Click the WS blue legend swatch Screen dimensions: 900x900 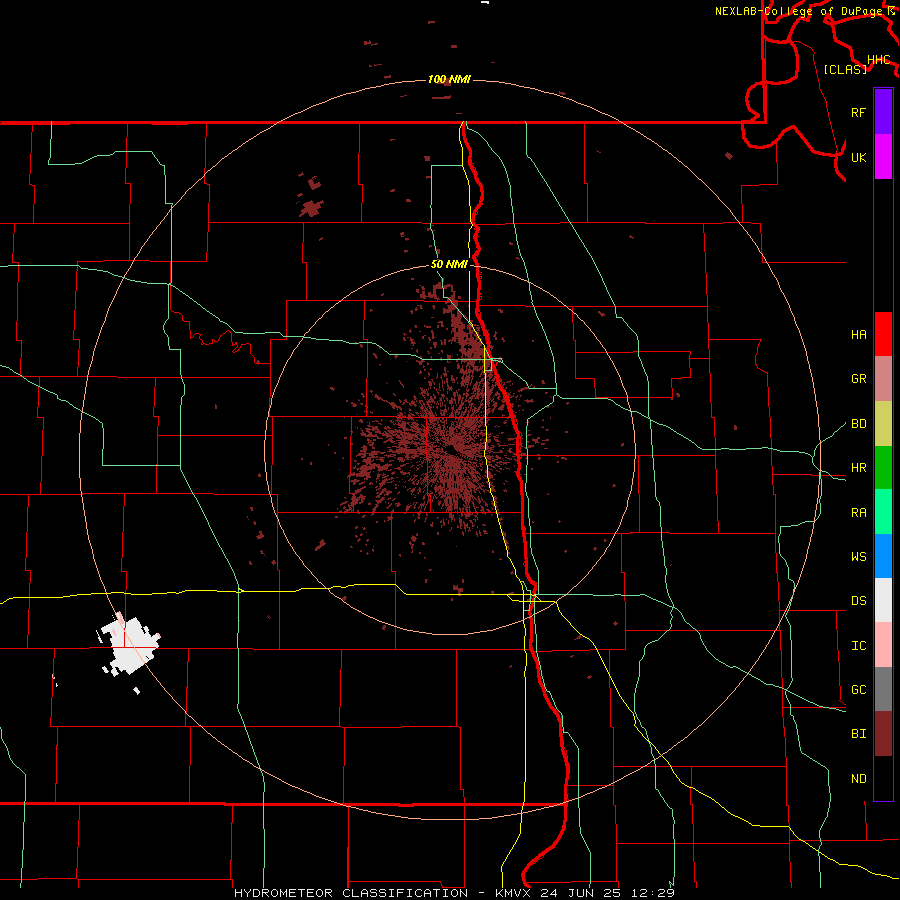point(883,556)
